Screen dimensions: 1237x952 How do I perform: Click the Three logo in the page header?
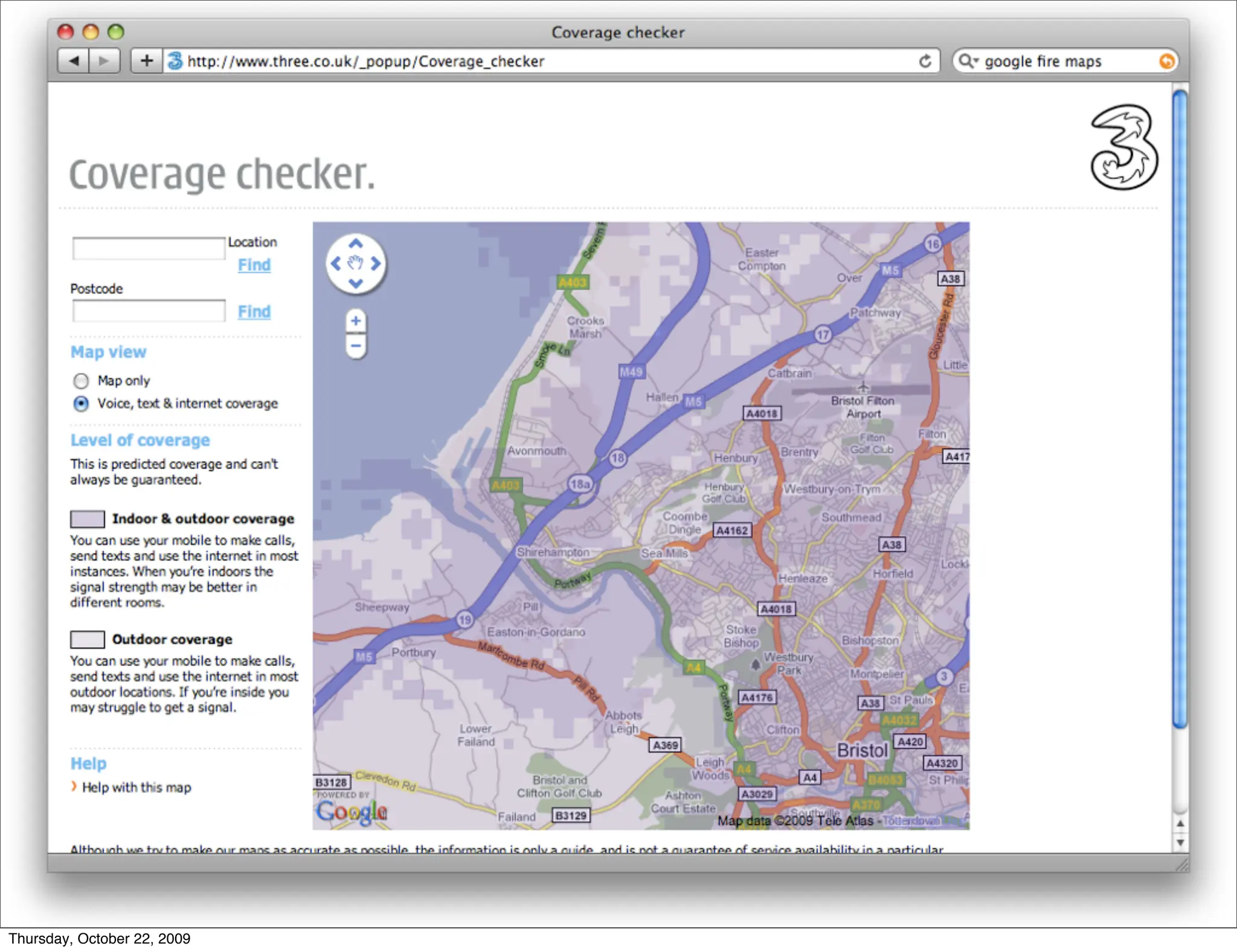pos(1123,147)
